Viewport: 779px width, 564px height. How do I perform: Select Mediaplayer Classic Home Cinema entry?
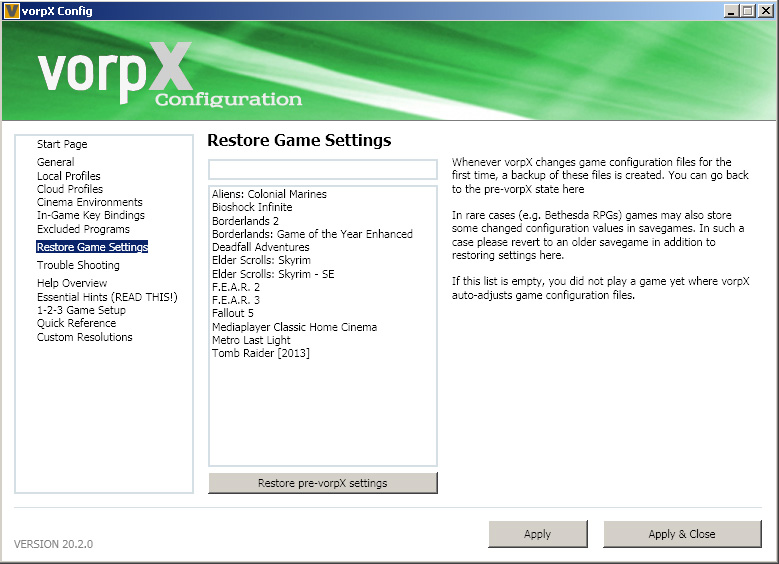click(294, 327)
